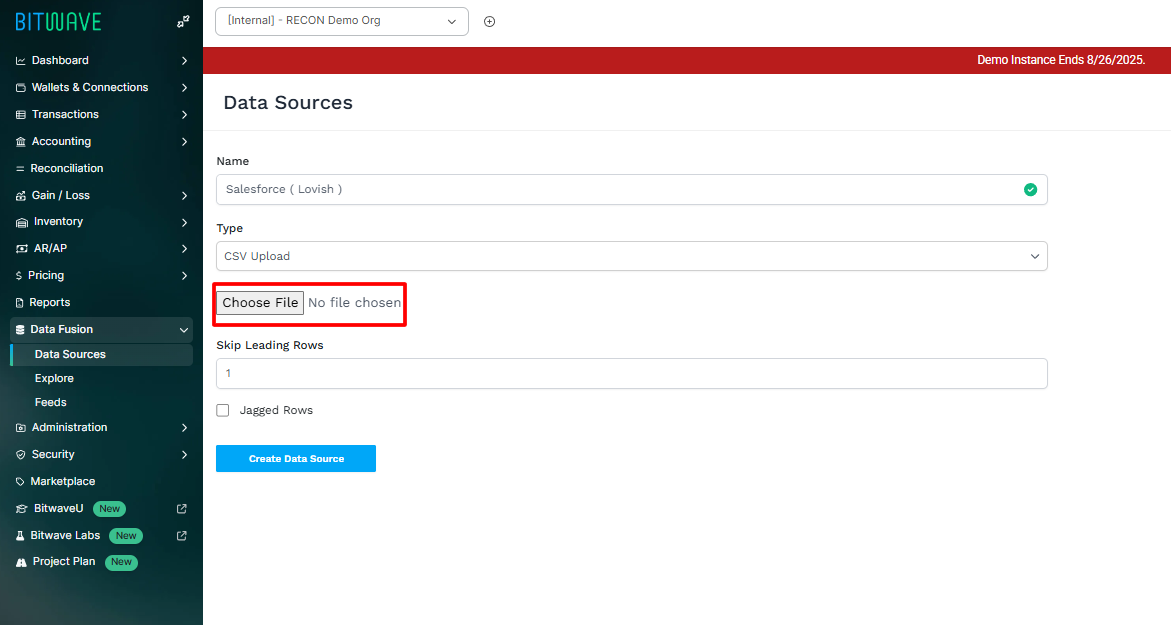Click the Data Sources page heading
This screenshot has height=625, width=1171.
pos(288,102)
